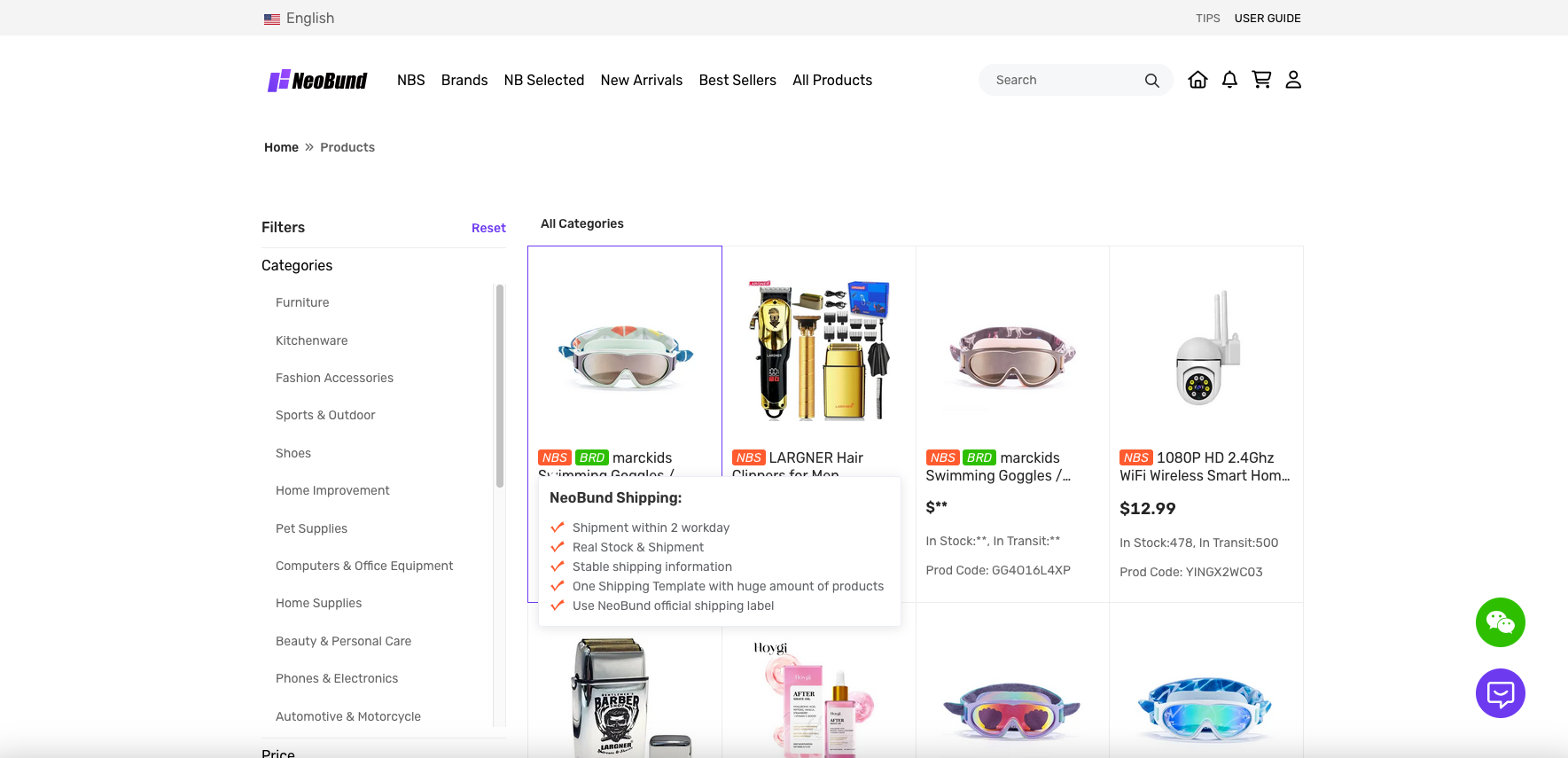Select the Fashion Accessories category
Screen dimensions: 1568x758
334,378
